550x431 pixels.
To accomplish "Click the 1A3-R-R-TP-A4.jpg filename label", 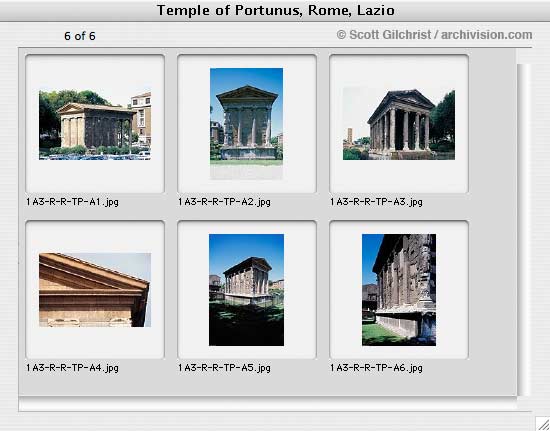I will [x=72, y=368].
